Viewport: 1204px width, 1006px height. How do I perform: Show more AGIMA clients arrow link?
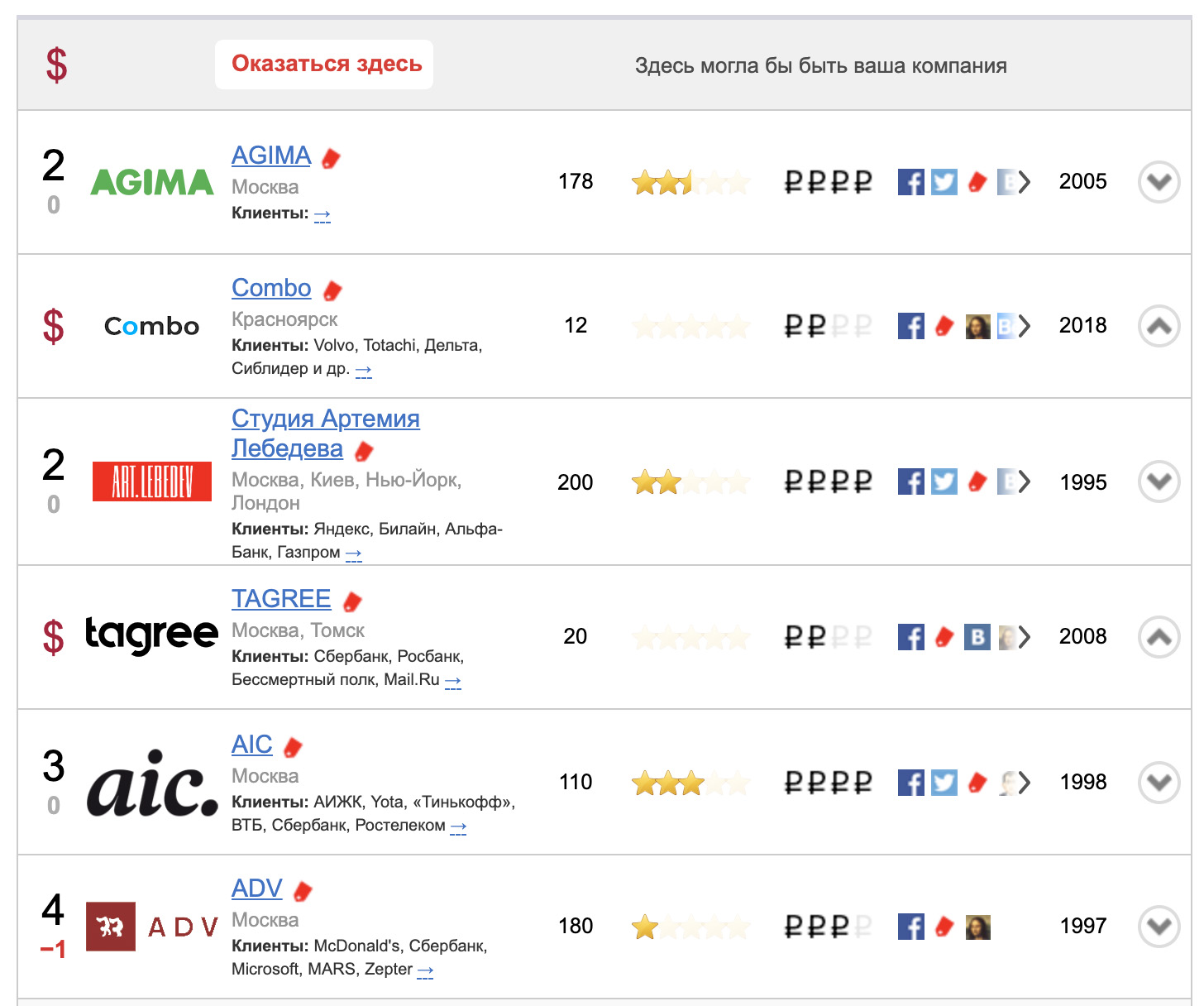pyautogui.click(x=322, y=214)
